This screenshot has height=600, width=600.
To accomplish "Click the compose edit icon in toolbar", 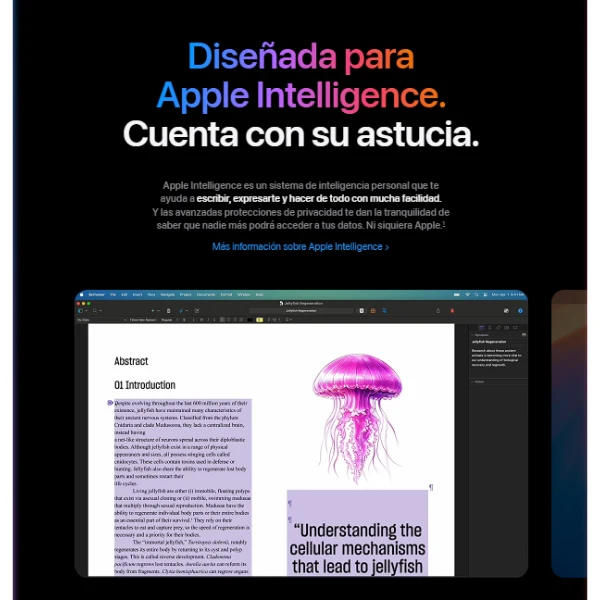I will tap(197, 311).
